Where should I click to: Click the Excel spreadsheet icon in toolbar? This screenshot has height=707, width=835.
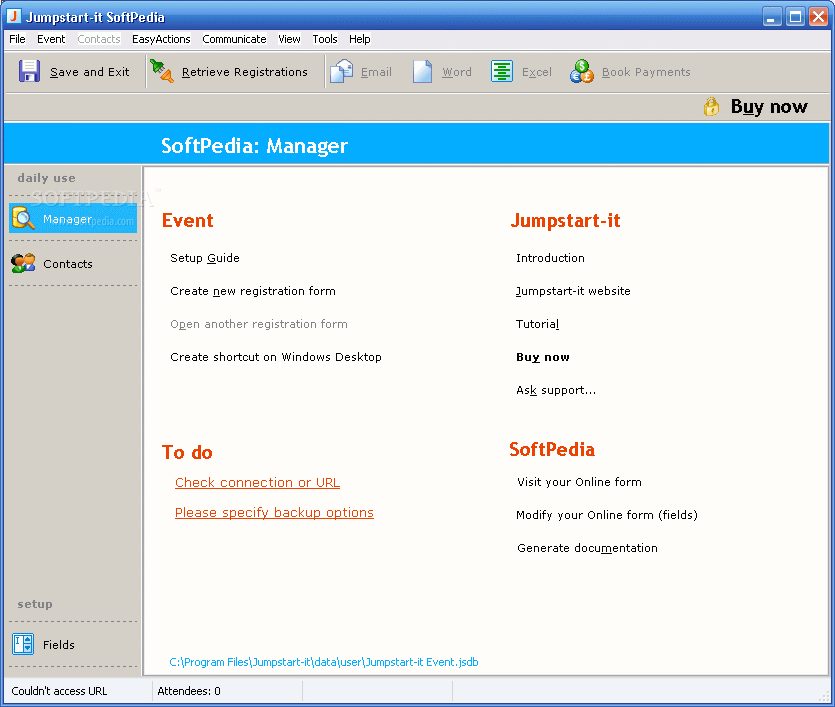pyautogui.click(x=502, y=71)
